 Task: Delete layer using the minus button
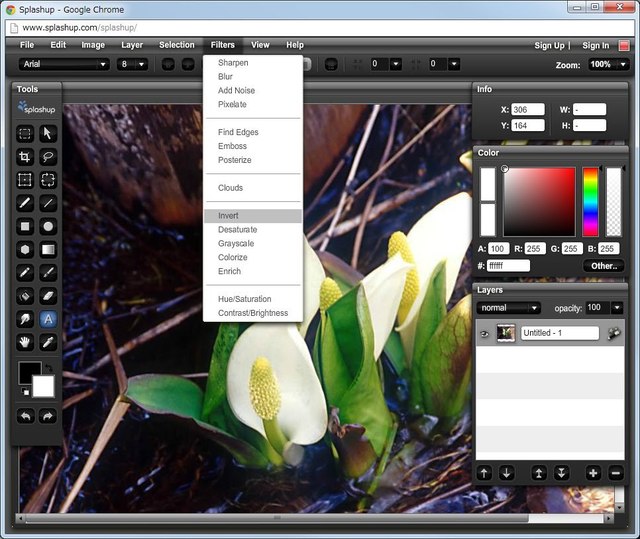615,473
